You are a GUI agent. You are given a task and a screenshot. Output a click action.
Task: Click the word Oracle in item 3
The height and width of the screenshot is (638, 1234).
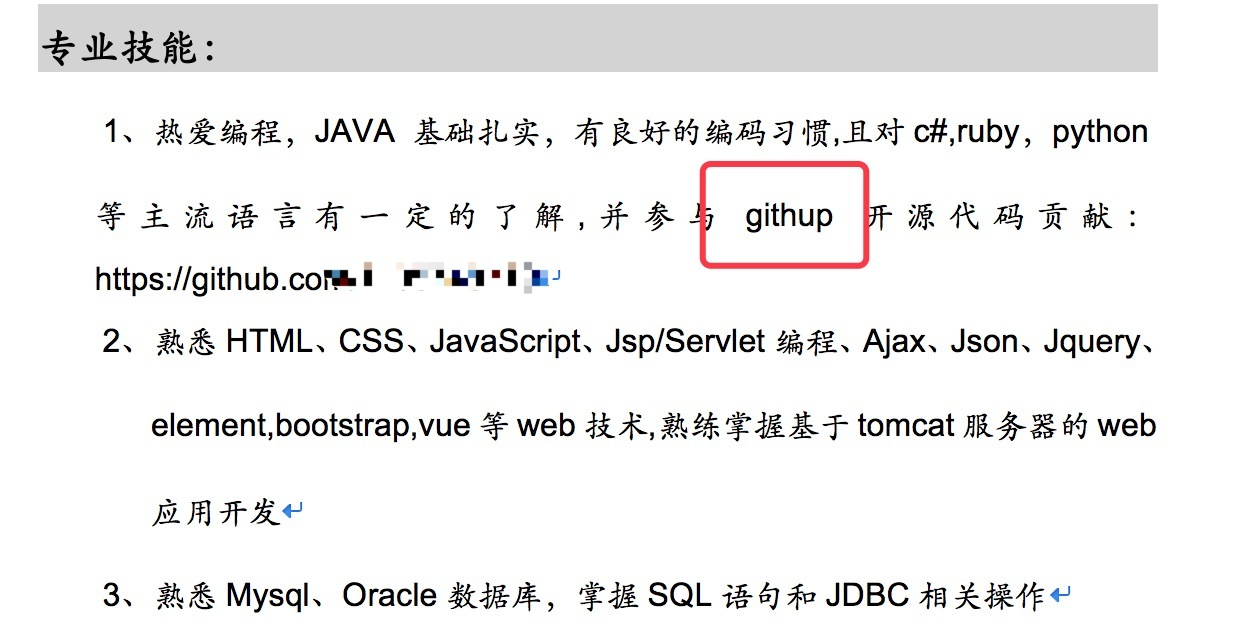coord(389,596)
